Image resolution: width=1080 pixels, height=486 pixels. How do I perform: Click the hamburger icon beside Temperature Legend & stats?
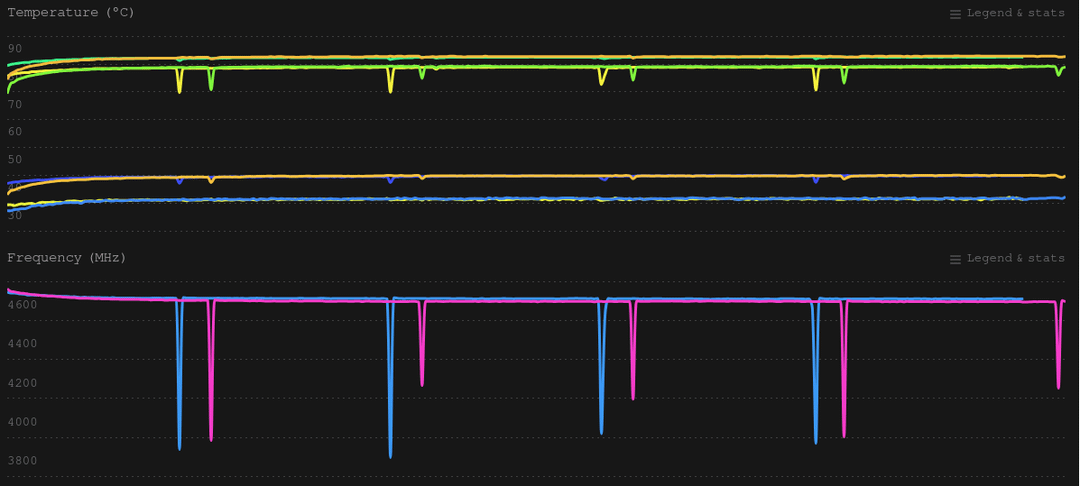point(955,14)
